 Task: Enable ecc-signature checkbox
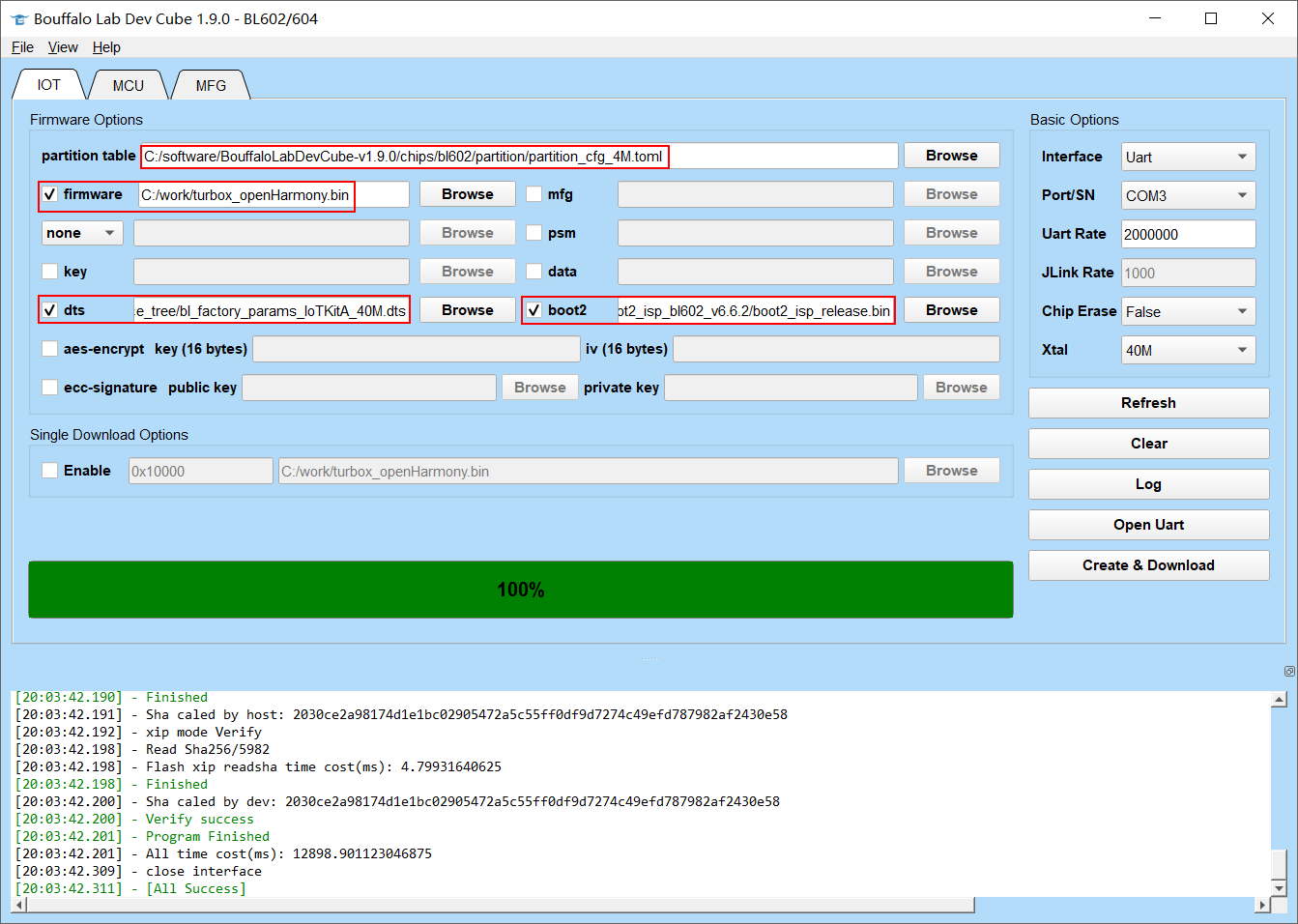coord(50,388)
